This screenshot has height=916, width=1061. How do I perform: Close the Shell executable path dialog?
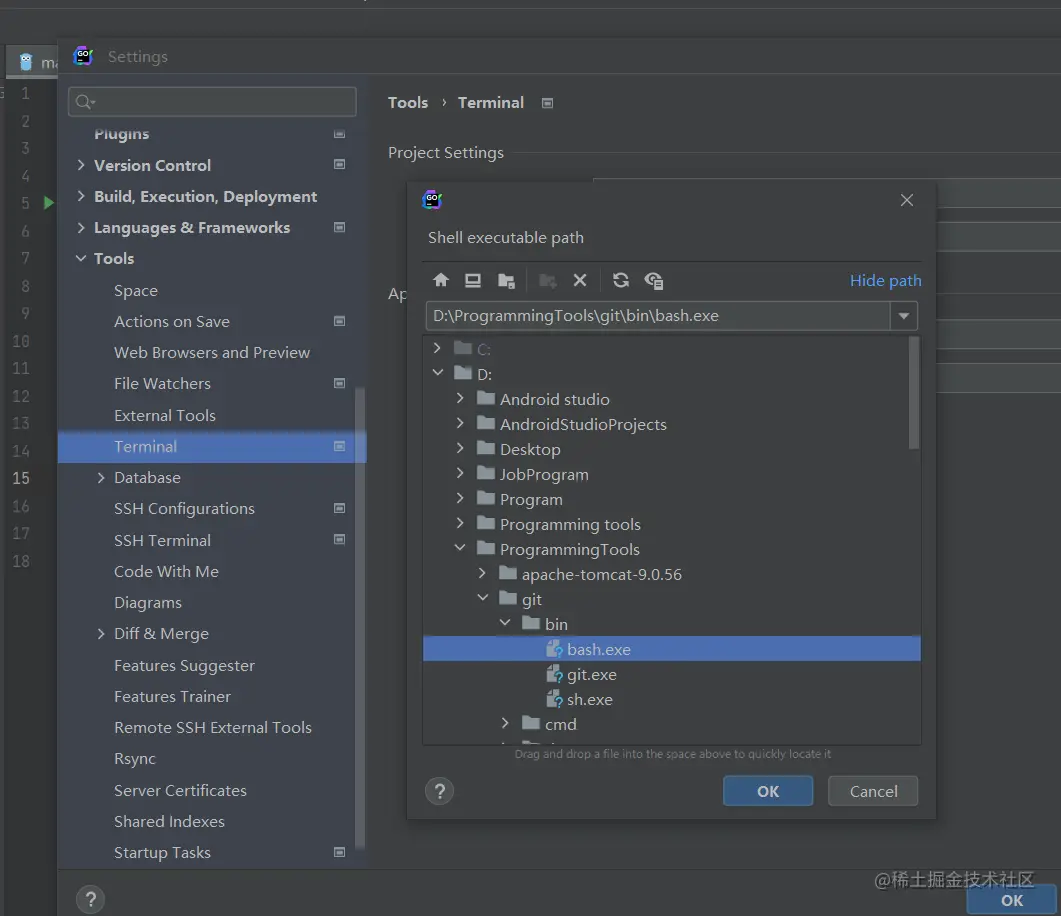[x=907, y=200]
